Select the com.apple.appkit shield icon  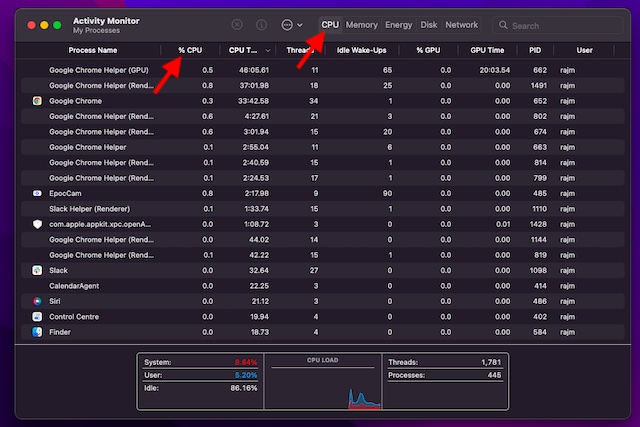[37, 224]
